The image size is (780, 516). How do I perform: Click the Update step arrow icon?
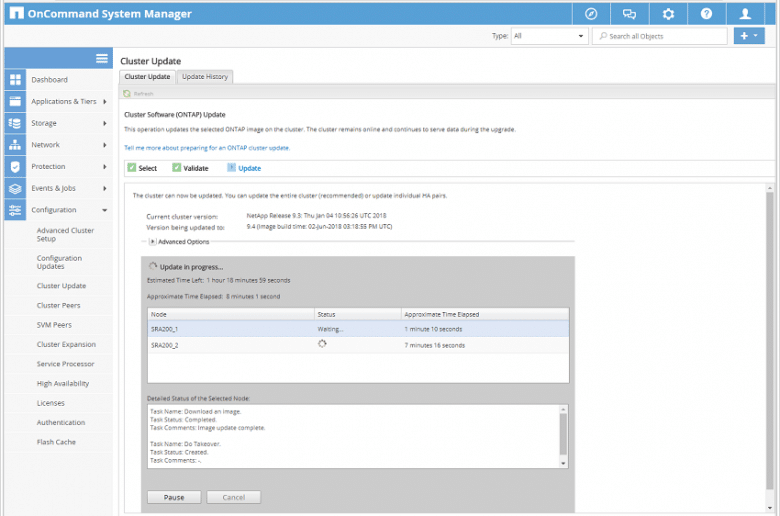click(x=231, y=168)
